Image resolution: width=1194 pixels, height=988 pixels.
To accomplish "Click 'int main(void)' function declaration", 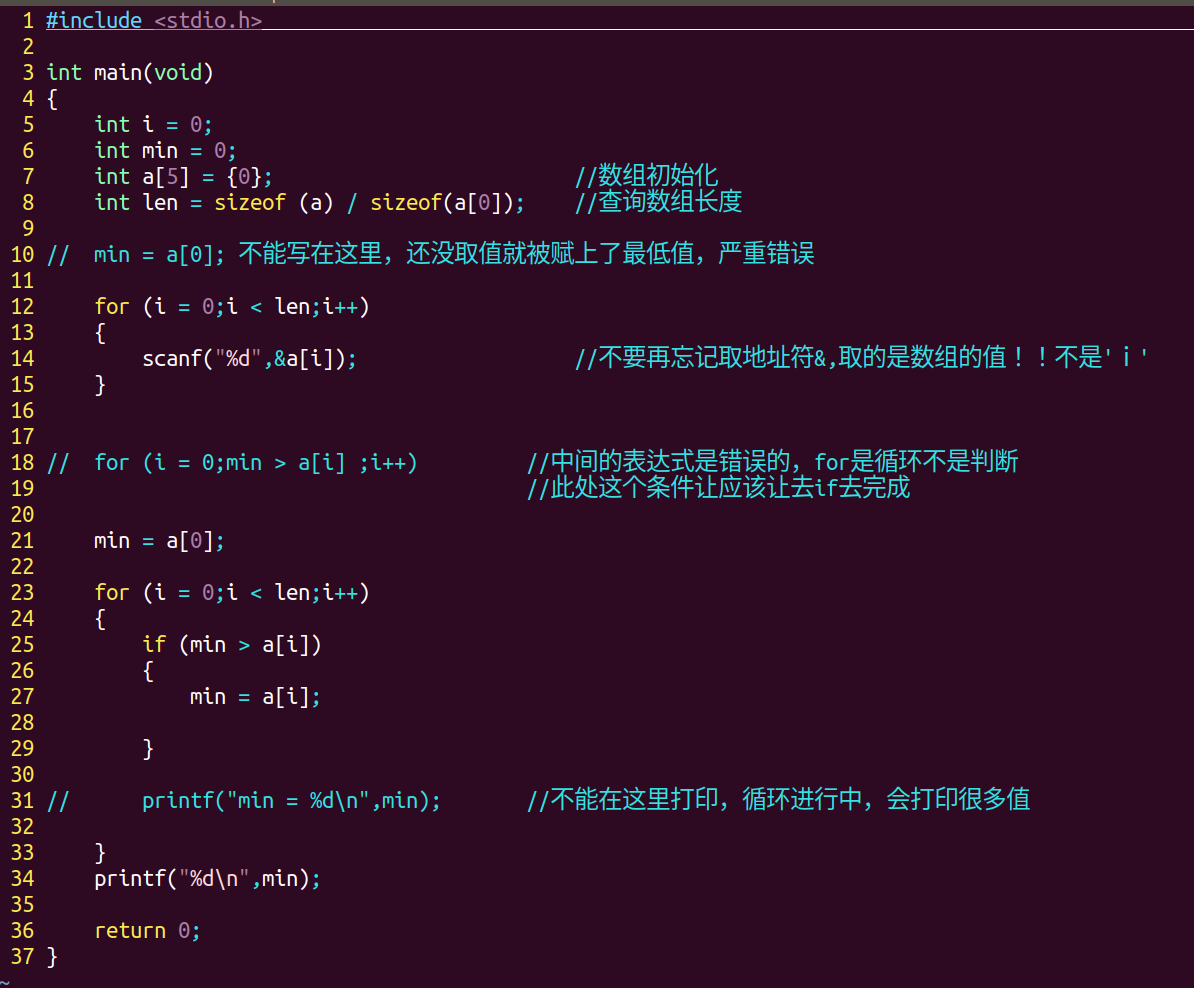I will (130, 72).
